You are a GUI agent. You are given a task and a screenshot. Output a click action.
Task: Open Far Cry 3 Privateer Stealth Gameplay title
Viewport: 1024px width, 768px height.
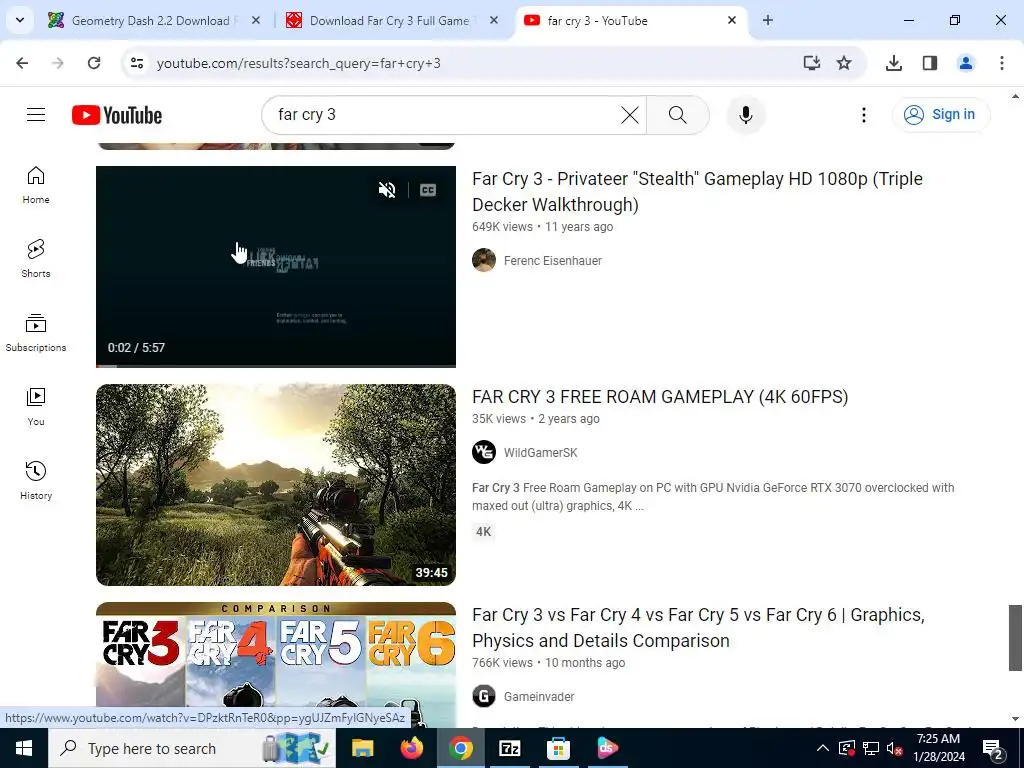click(697, 191)
